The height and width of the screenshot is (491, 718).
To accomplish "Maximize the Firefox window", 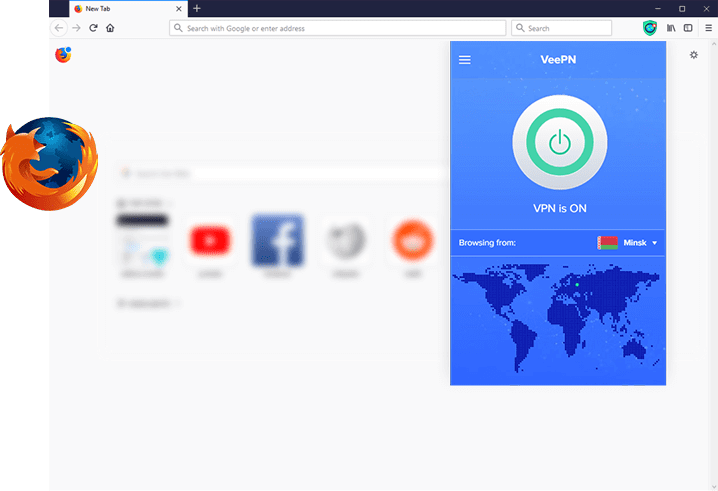I will pos(682,8).
